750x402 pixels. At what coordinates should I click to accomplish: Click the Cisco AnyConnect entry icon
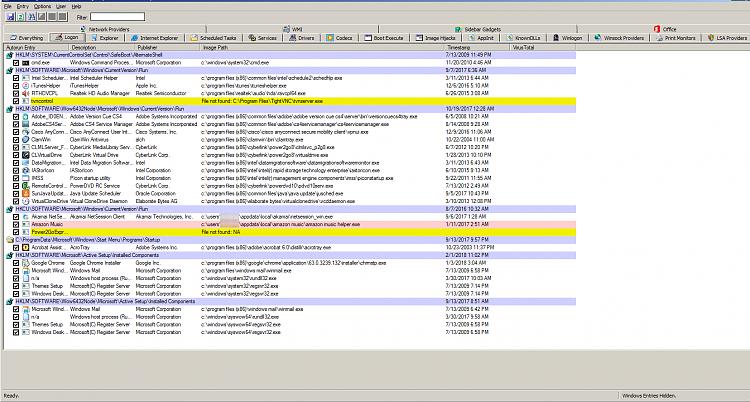tap(25, 132)
